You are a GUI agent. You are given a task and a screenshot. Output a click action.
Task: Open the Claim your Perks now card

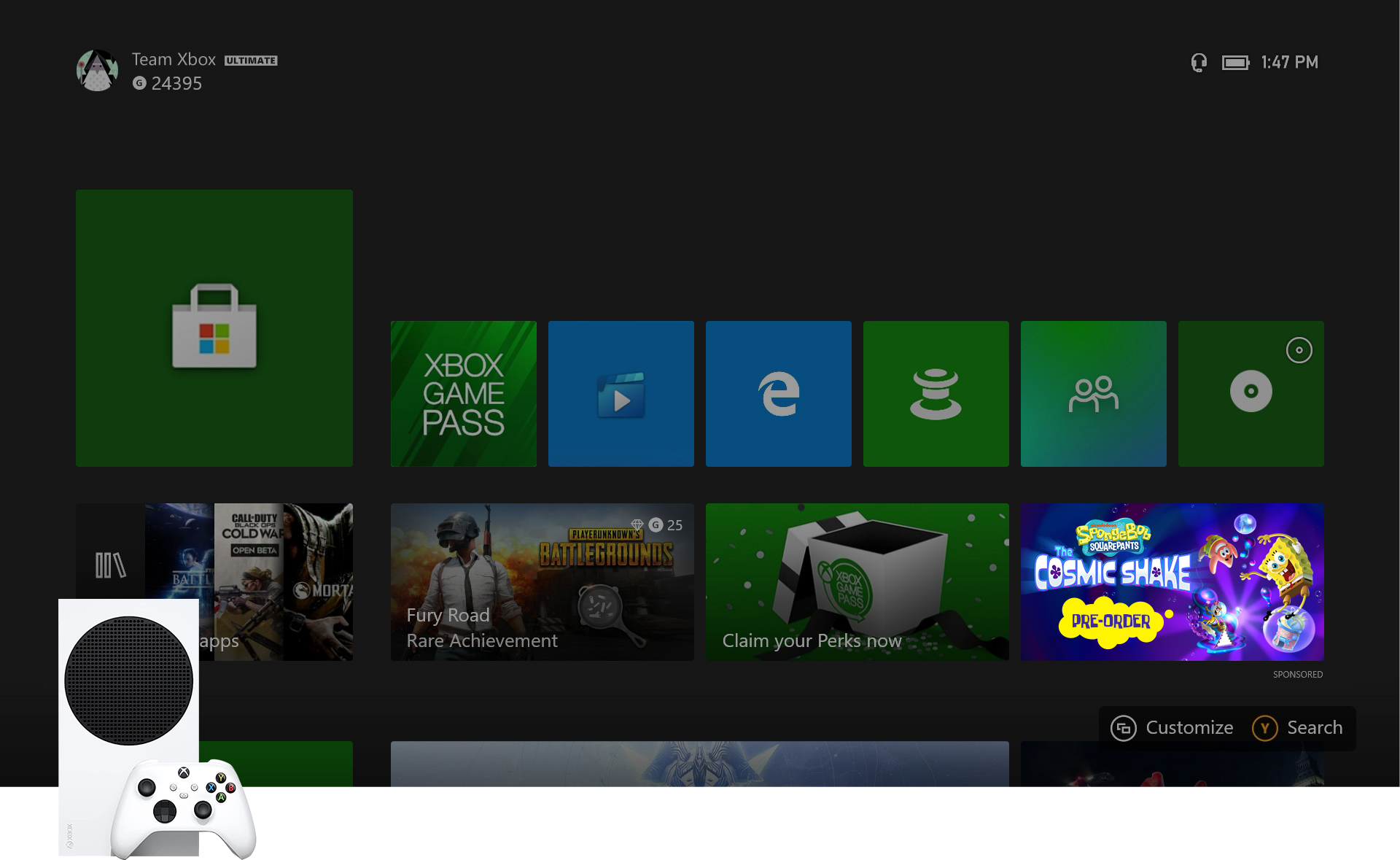[857, 581]
